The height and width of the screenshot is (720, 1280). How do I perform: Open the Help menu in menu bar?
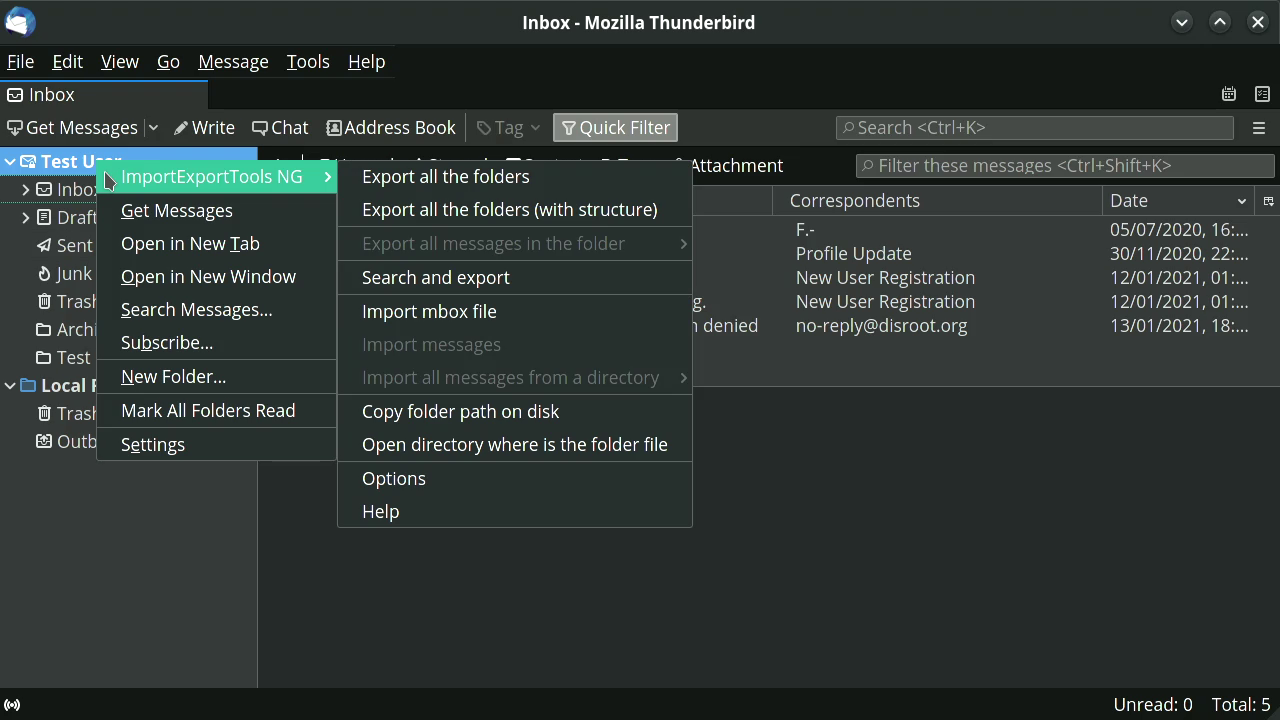366,62
